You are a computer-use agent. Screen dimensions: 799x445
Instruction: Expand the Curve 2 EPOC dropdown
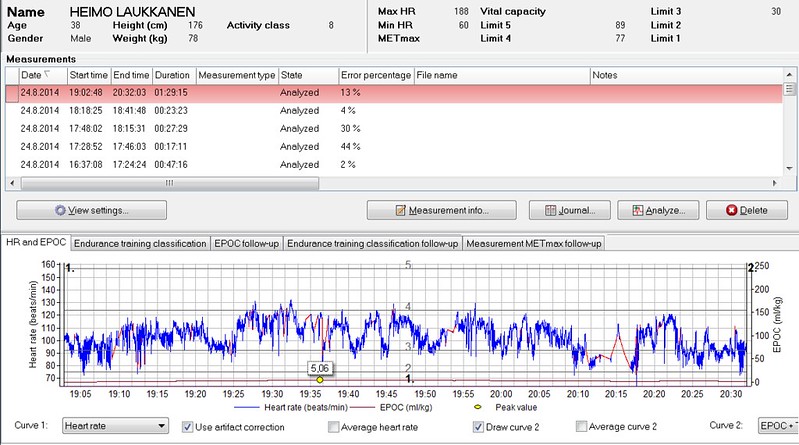tap(778, 427)
